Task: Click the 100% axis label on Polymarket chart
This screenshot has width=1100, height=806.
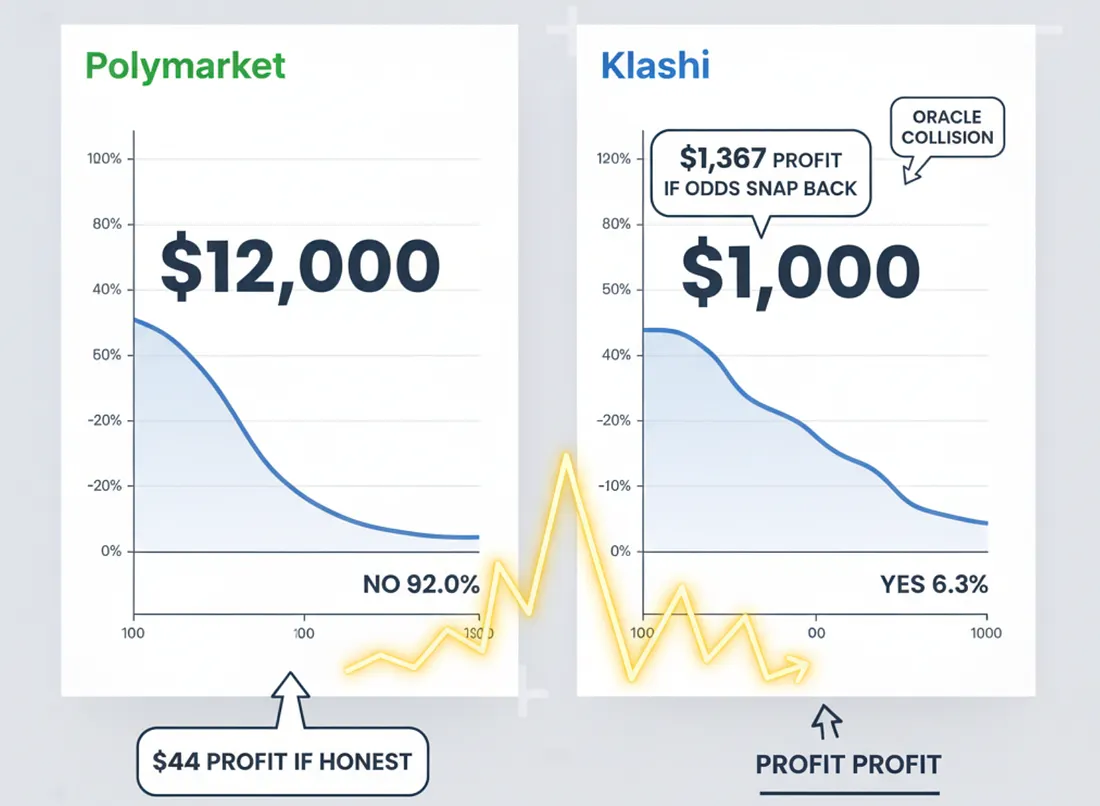Action: pyautogui.click(x=105, y=159)
